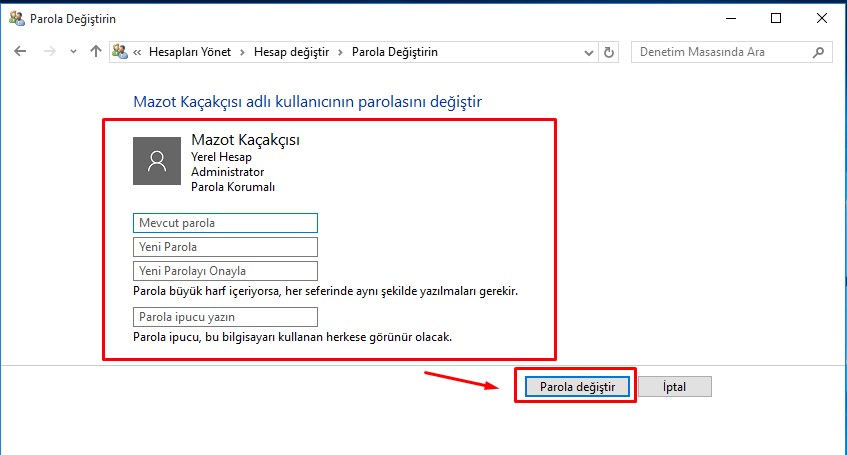847x455 pixels.
Task: Click the title bar user accounts icon
Action: tap(16, 18)
